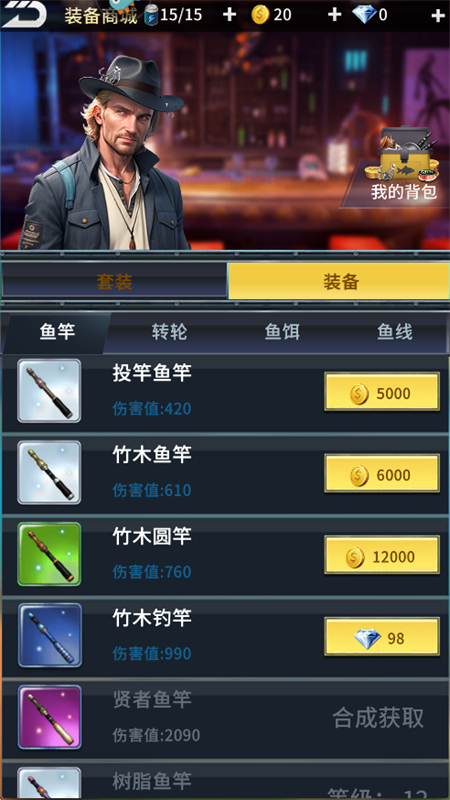Buy 竹木鱼竿 for 6000 coins
The image size is (450, 800).
pyautogui.click(x=382, y=474)
